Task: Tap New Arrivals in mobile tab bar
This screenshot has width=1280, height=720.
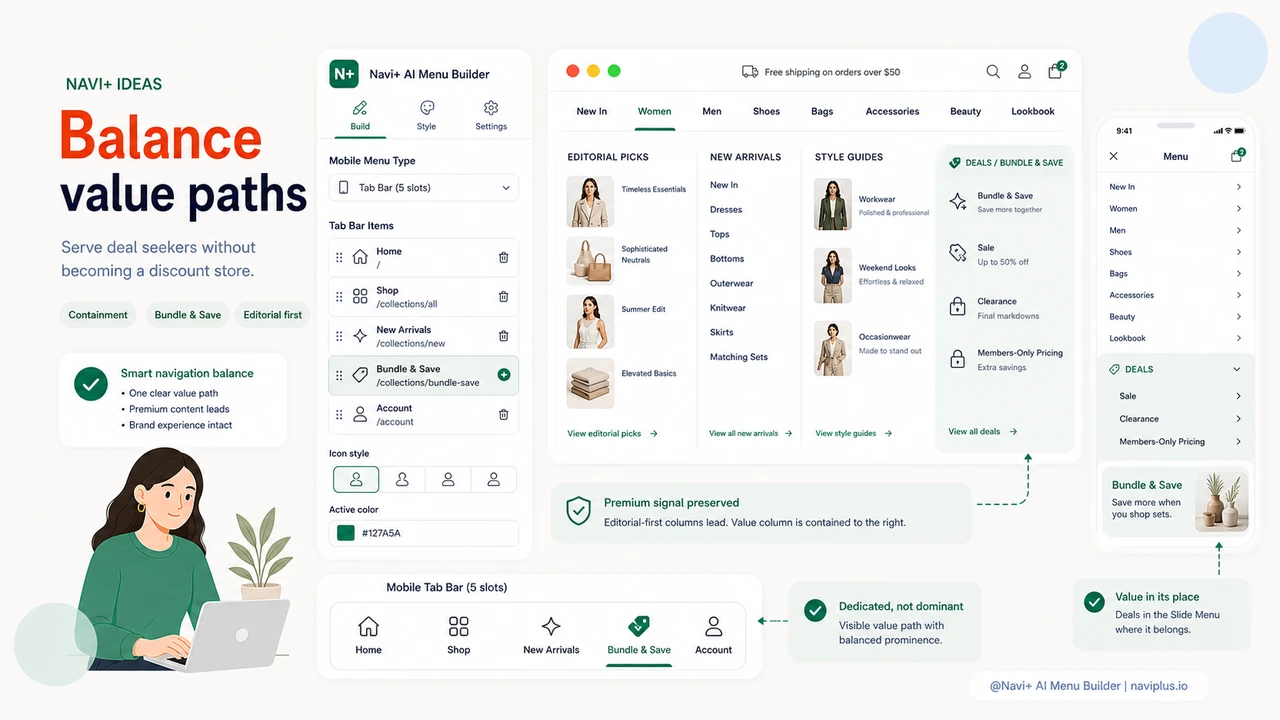Action: (551, 636)
